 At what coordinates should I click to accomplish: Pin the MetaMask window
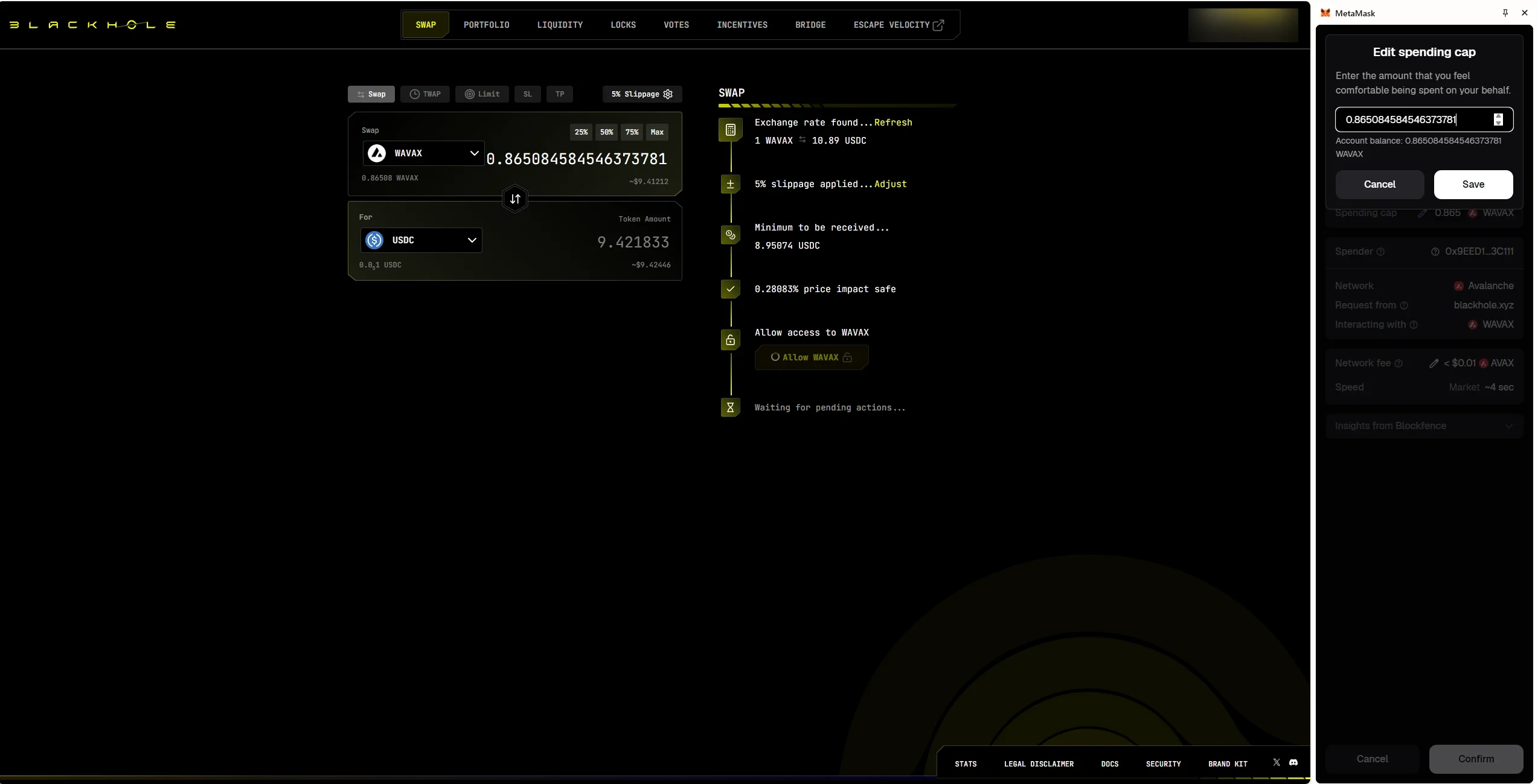coord(1505,13)
